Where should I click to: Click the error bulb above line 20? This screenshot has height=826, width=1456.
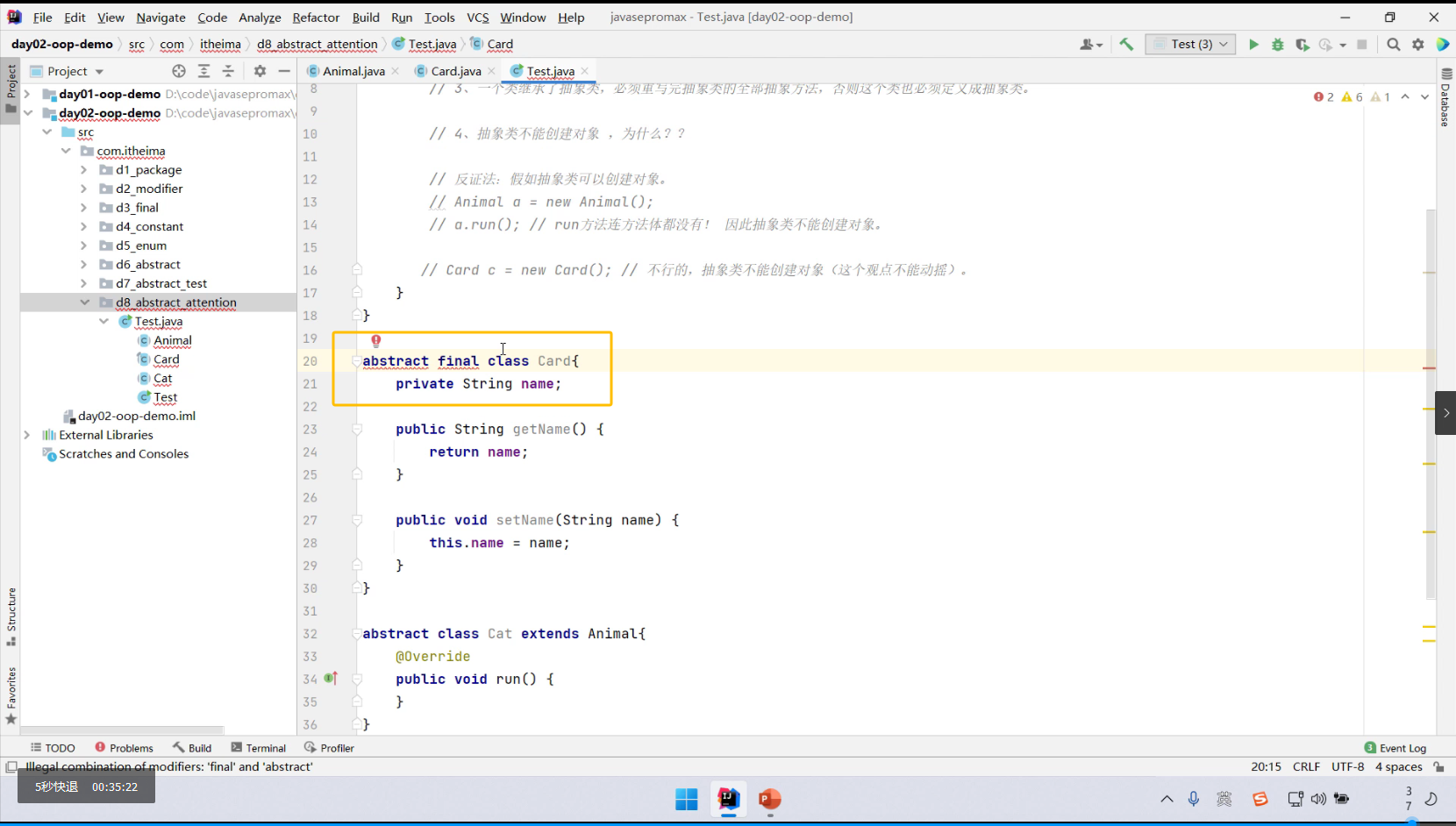(376, 341)
